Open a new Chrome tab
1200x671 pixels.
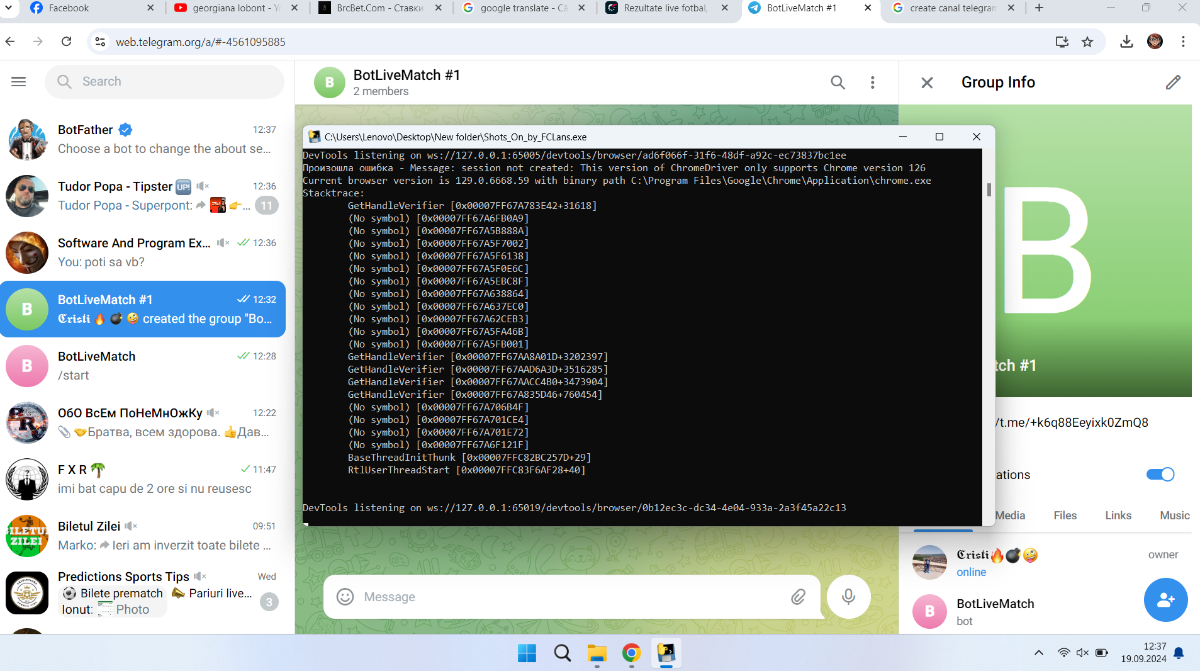1039,8
